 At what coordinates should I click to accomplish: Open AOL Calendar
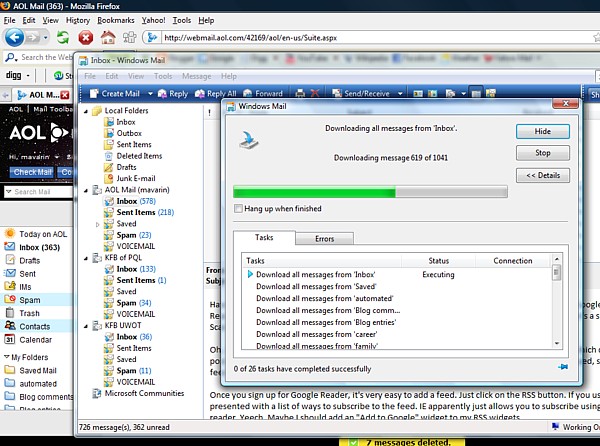[x=28, y=340]
